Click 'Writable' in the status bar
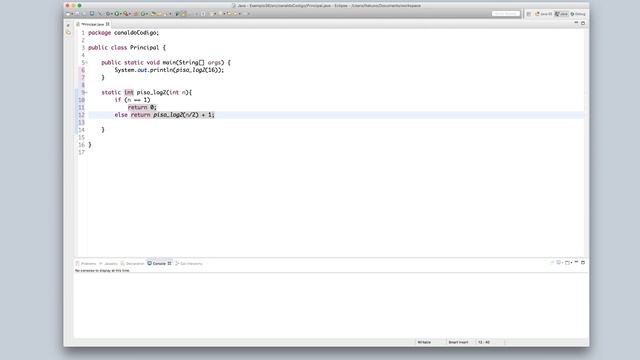This screenshot has height=360, width=640. [424, 342]
